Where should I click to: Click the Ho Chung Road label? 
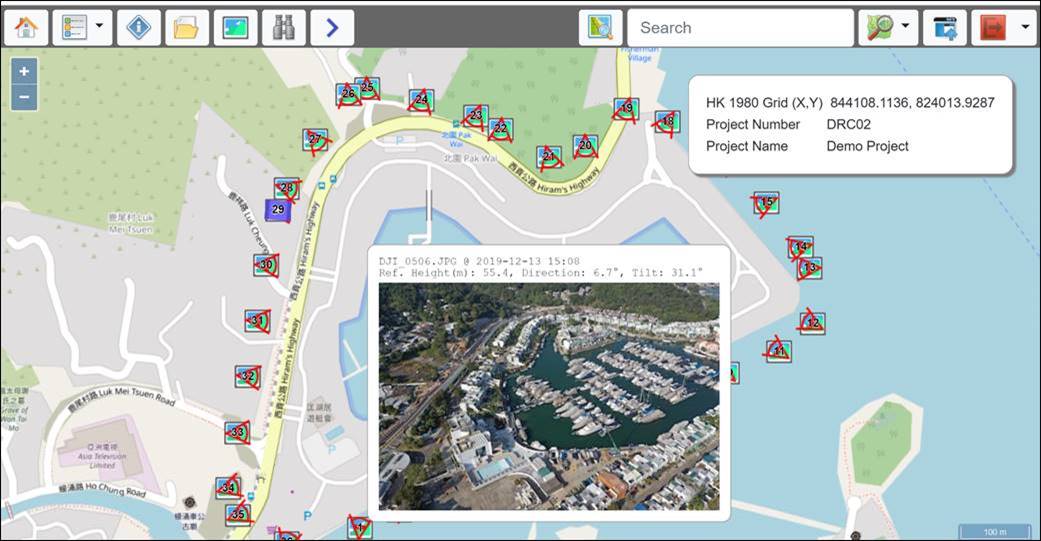click(x=102, y=491)
